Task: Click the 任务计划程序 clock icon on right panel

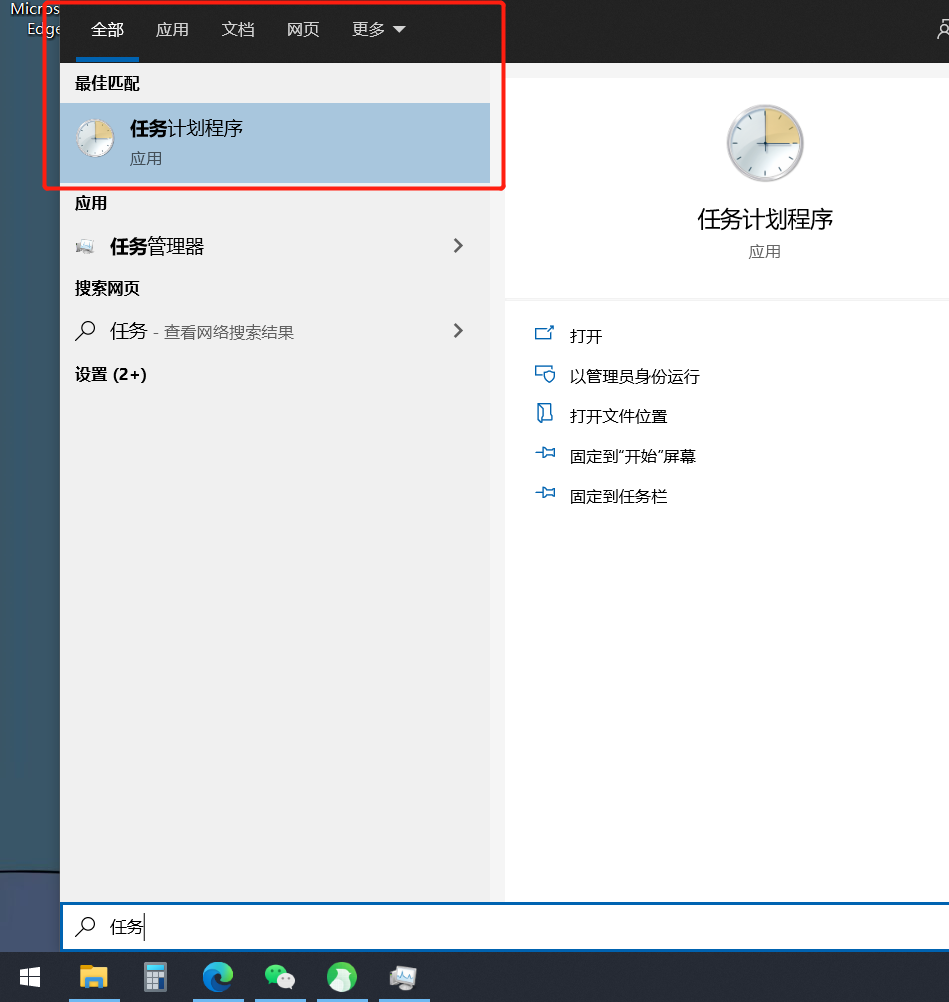Action: click(x=764, y=143)
